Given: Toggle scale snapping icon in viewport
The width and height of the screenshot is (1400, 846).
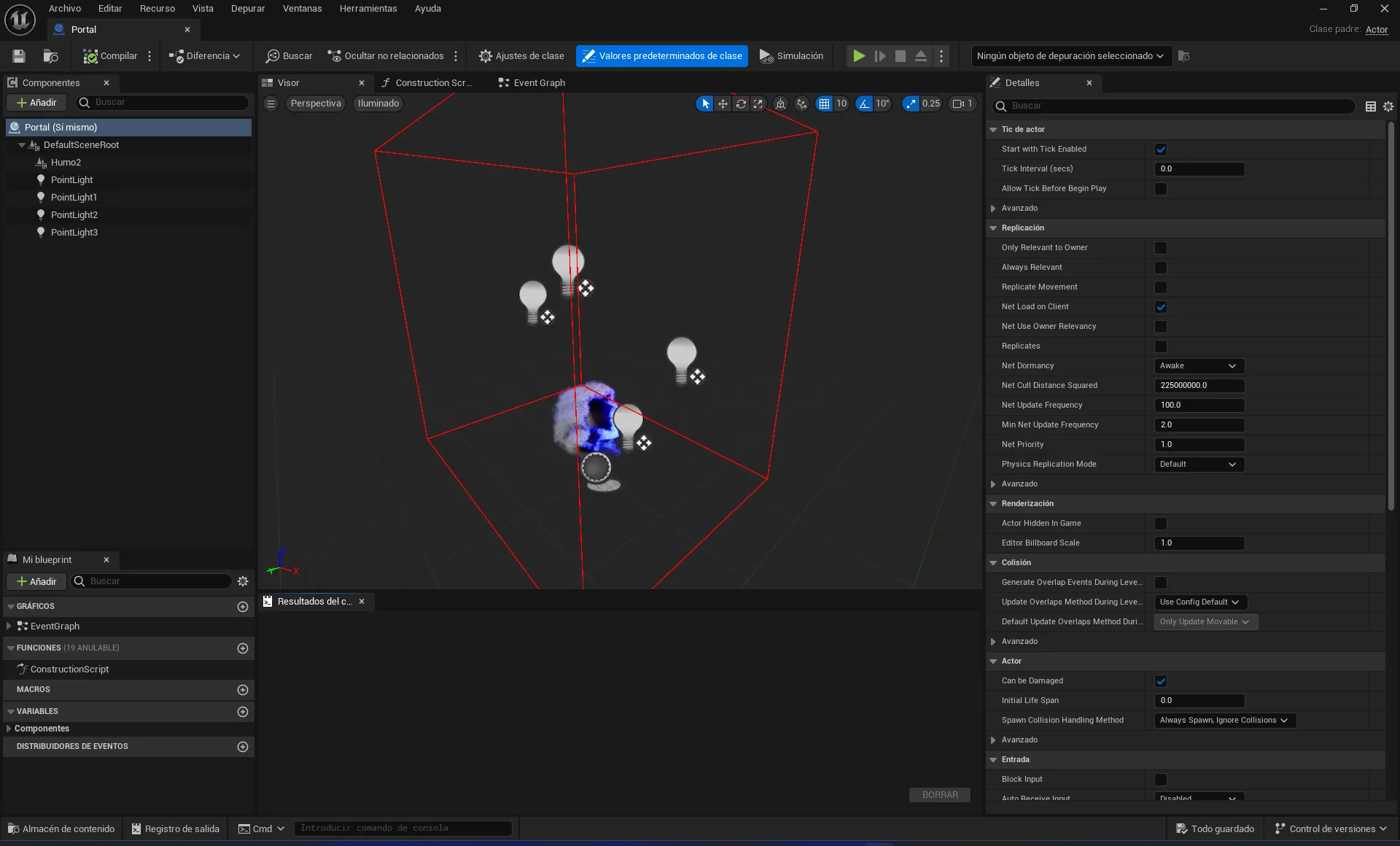Looking at the screenshot, I should (x=911, y=104).
